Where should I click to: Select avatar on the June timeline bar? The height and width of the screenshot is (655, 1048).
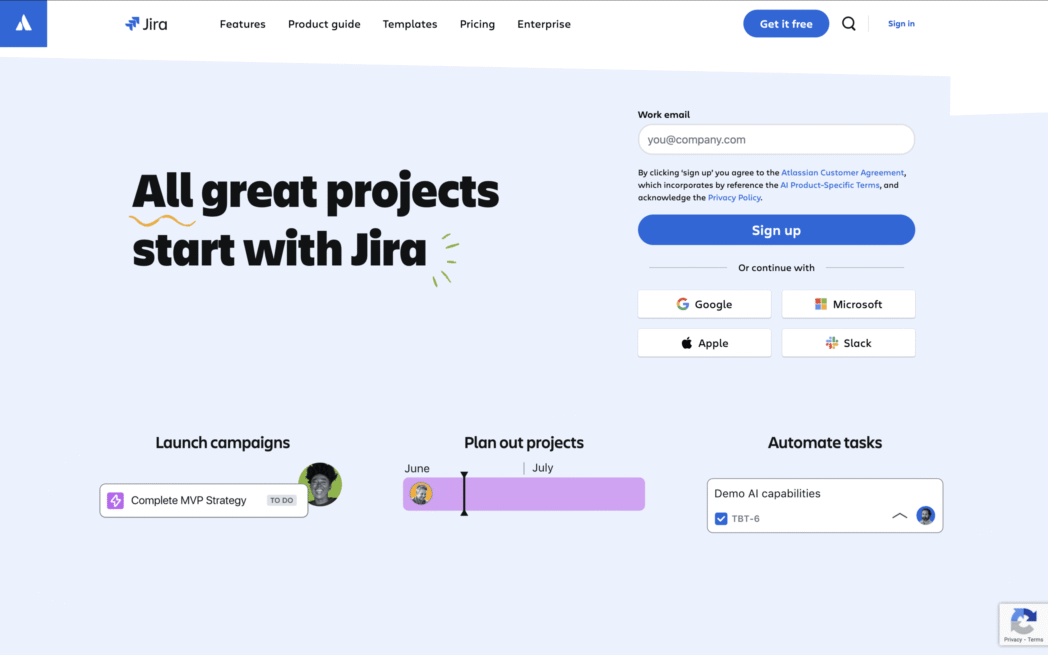[x=421, y=493]
